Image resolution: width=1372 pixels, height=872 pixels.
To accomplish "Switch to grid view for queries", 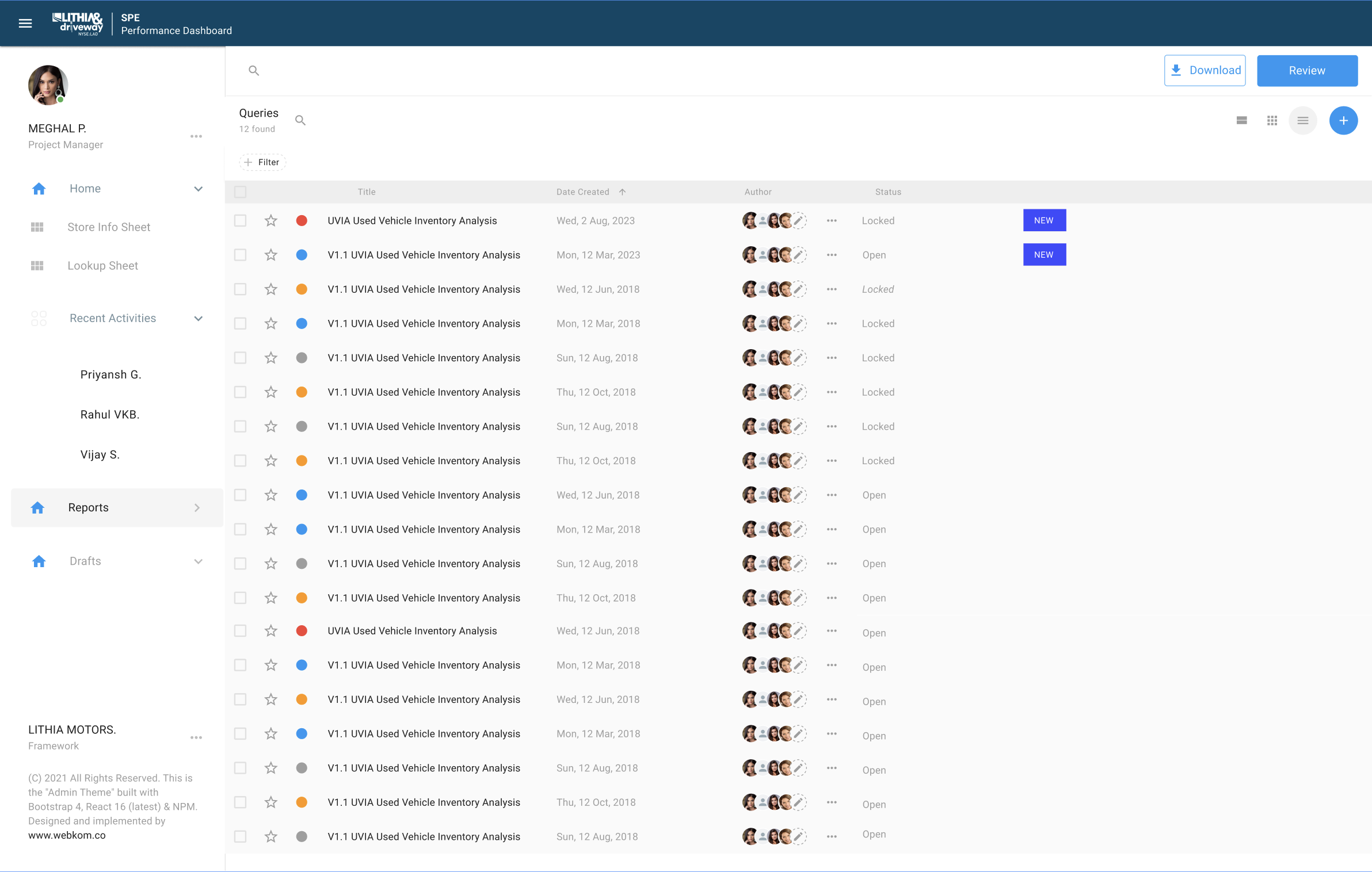I will [1272, 120].
